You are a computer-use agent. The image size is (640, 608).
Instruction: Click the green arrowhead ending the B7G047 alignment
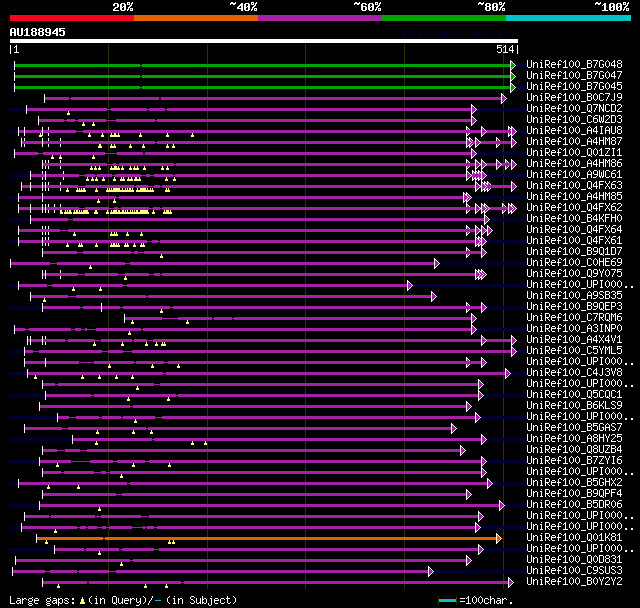(x=513, y=76)
